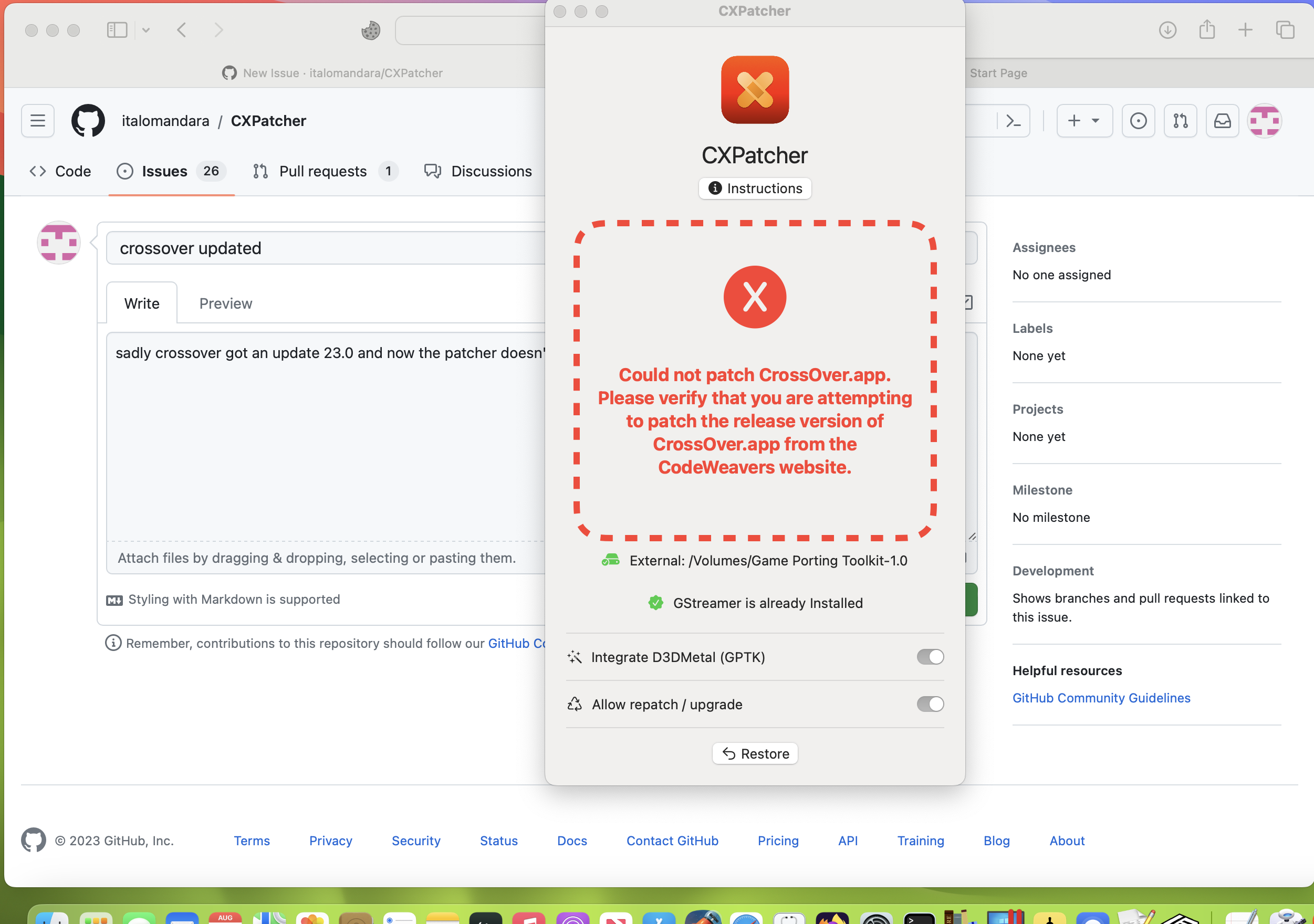Click the share icon in the browser toolbar
The width and height of the screenshot is (1314, 924).
point(1207,30)
